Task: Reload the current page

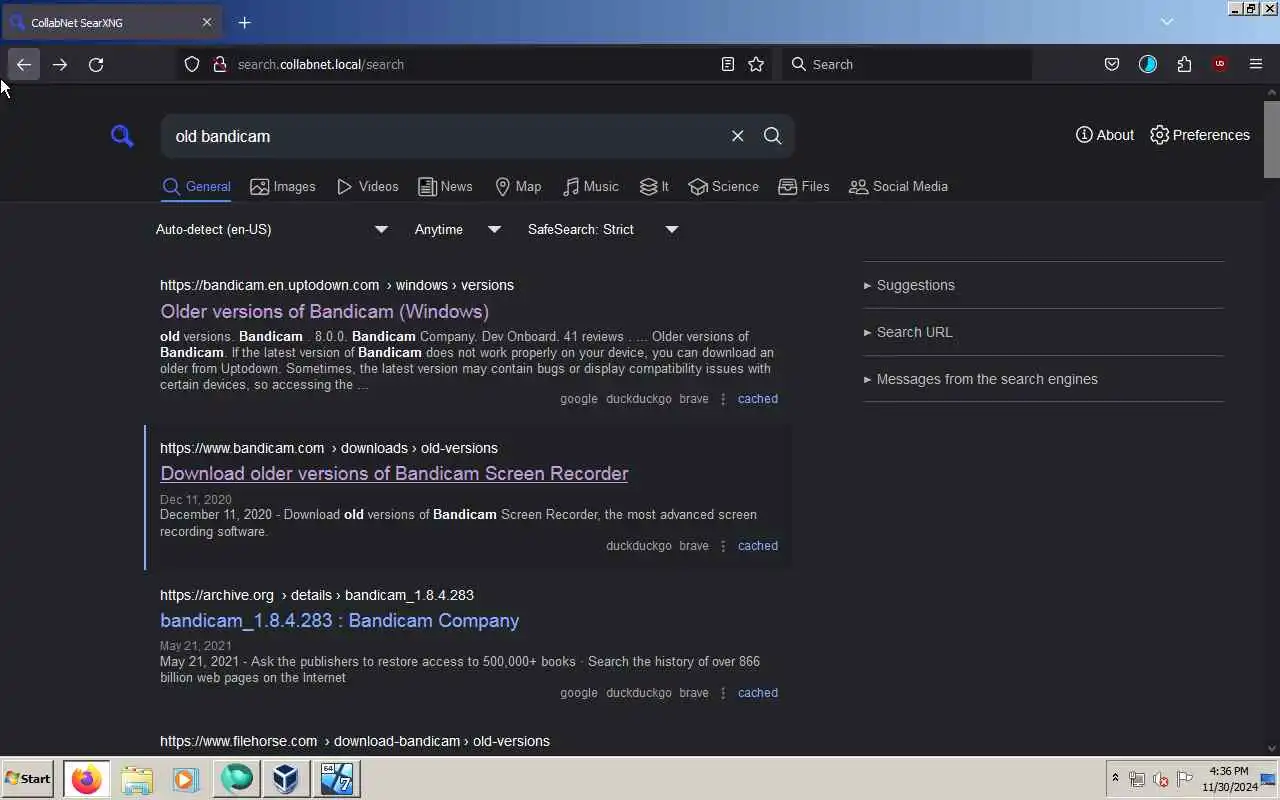Action: [96, 64]
